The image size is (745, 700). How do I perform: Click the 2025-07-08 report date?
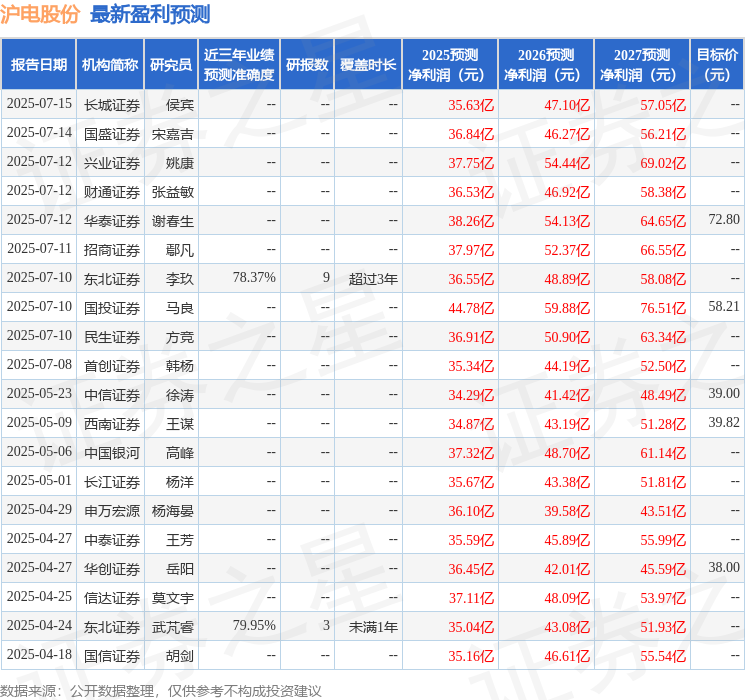[39, 364]
